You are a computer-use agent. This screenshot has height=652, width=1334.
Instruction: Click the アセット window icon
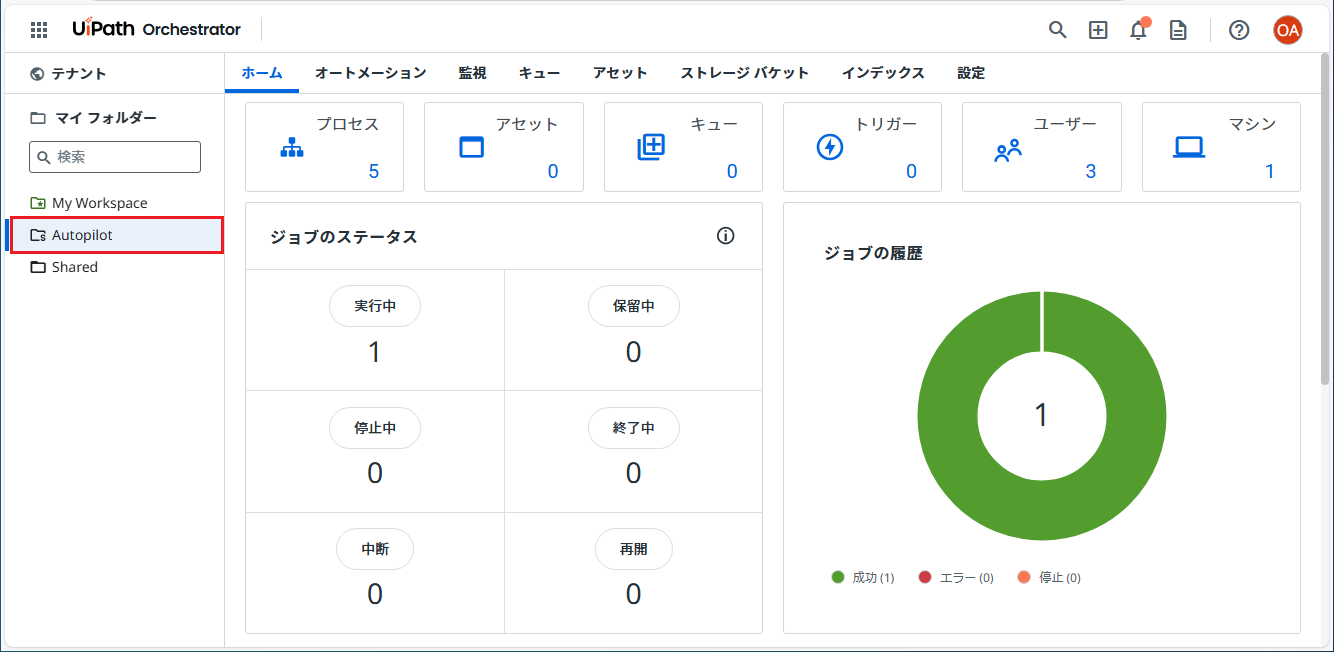click(x=471, y=147)
